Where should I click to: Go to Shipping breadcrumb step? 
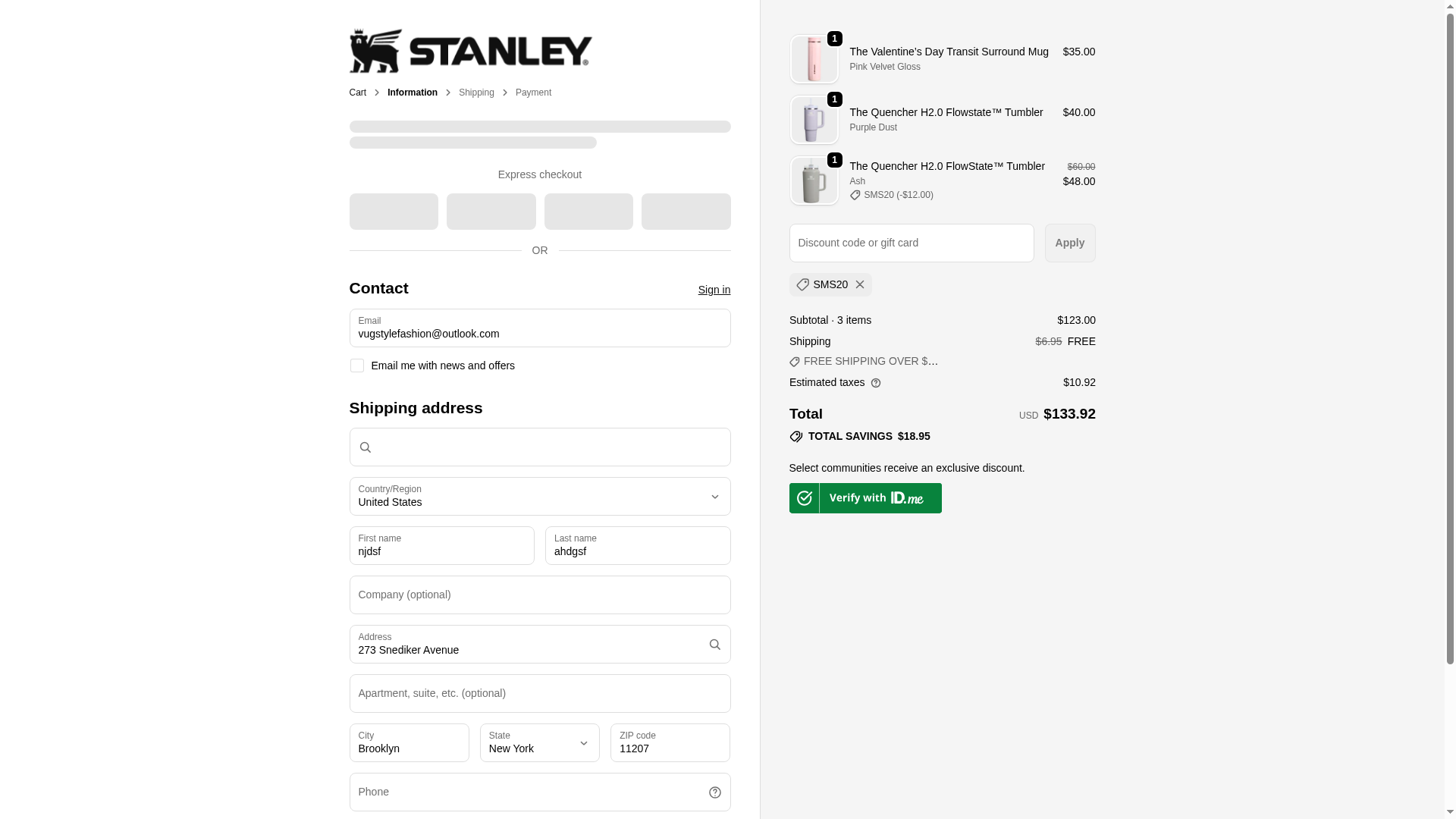coord(476,93)
